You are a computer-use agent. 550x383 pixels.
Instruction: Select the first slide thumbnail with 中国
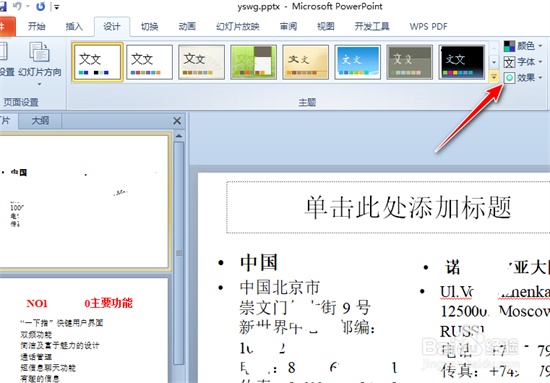pyautogui.click(x=83, y=202)
